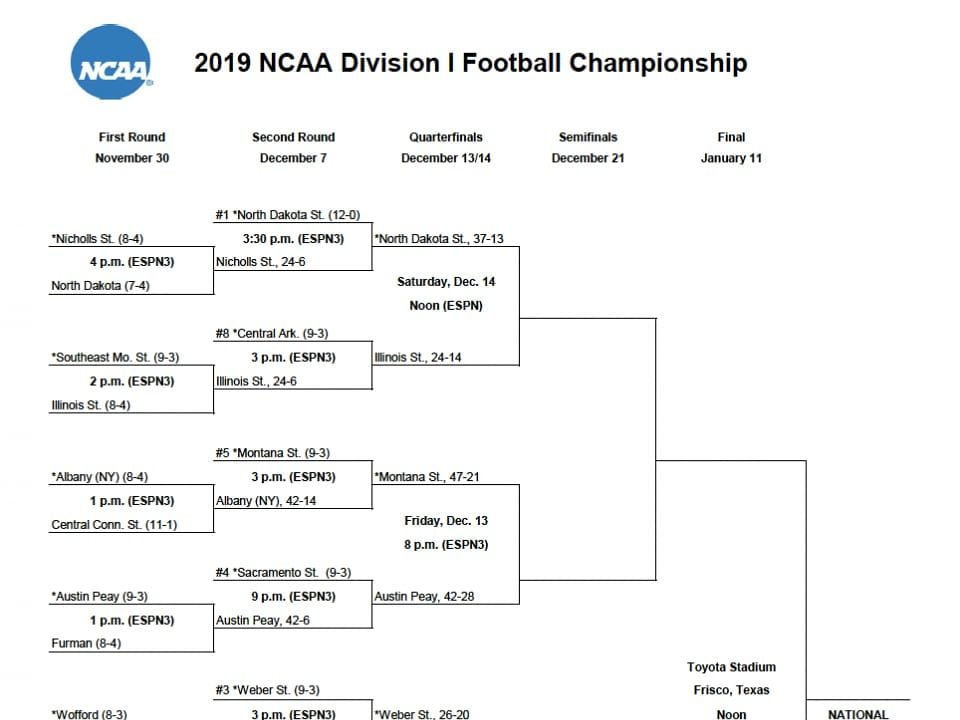
Task: Click the Illinois St., 24-14 quarterfinal result
Action: pos(418,358)
